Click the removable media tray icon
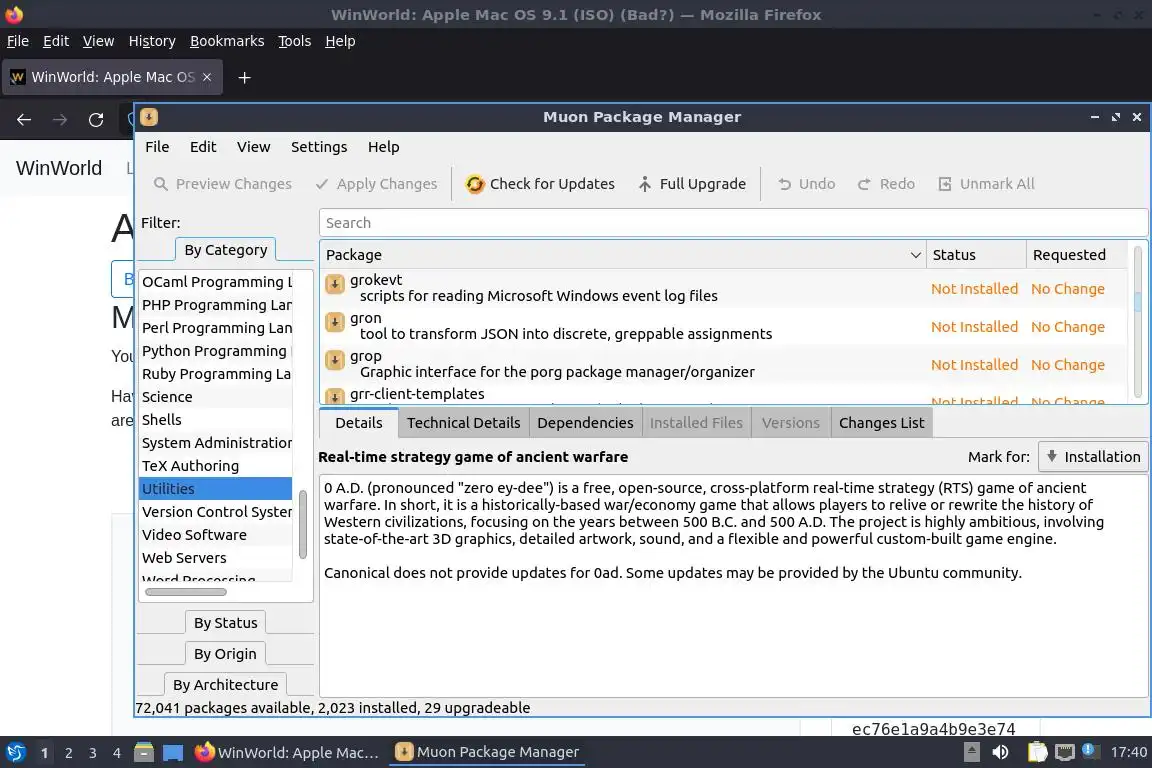The image size is (1152, 768). [x=972, y=752]
